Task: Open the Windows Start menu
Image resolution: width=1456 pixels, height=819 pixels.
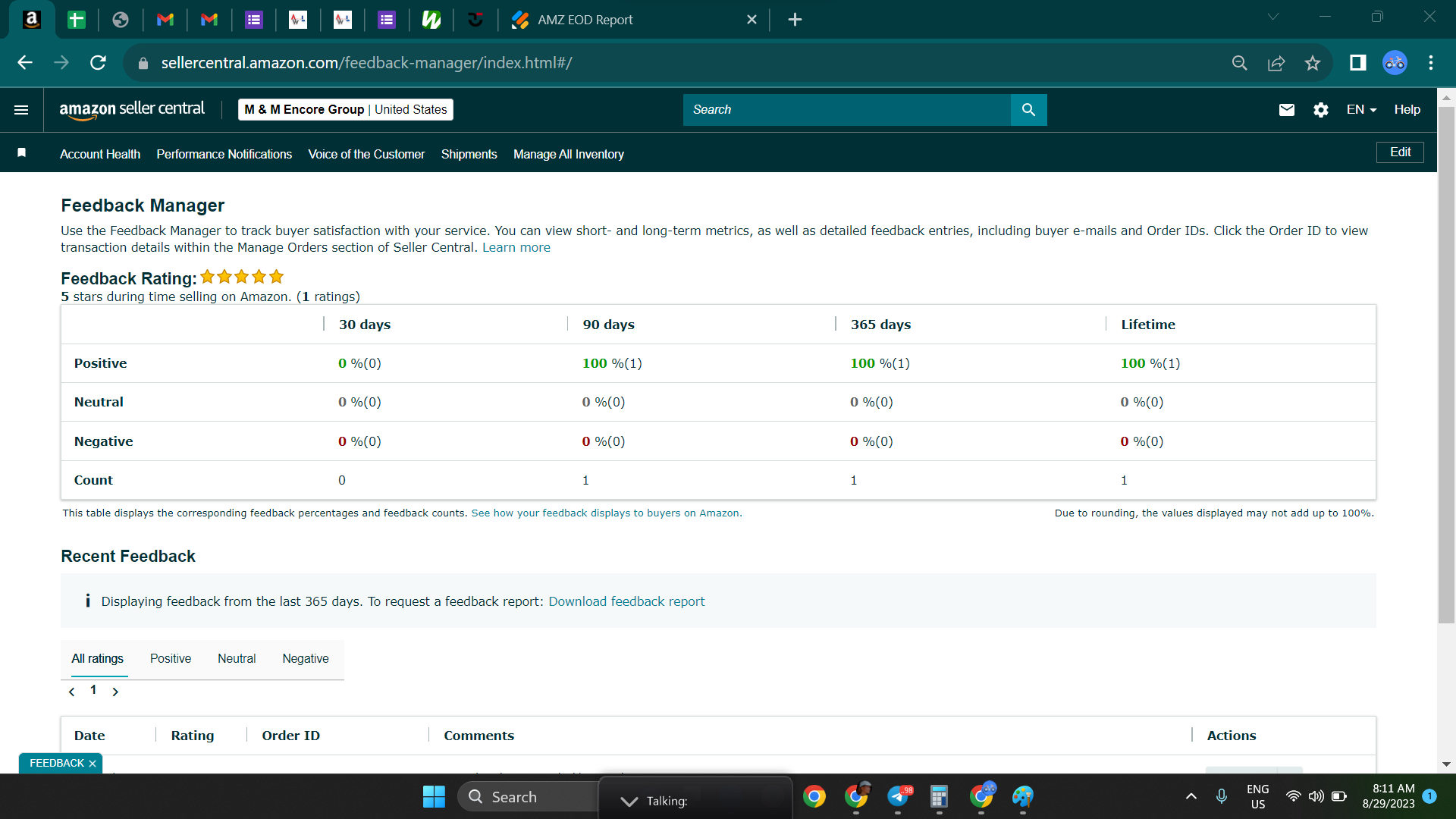Action: pos(434,797)
